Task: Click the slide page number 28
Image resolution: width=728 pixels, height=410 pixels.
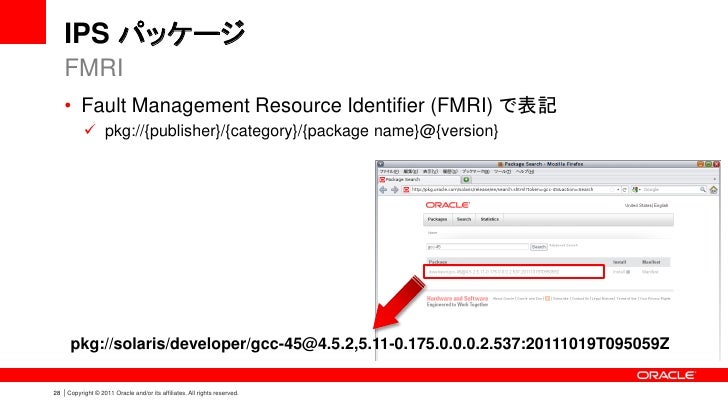Action: (x=57, y=393)
